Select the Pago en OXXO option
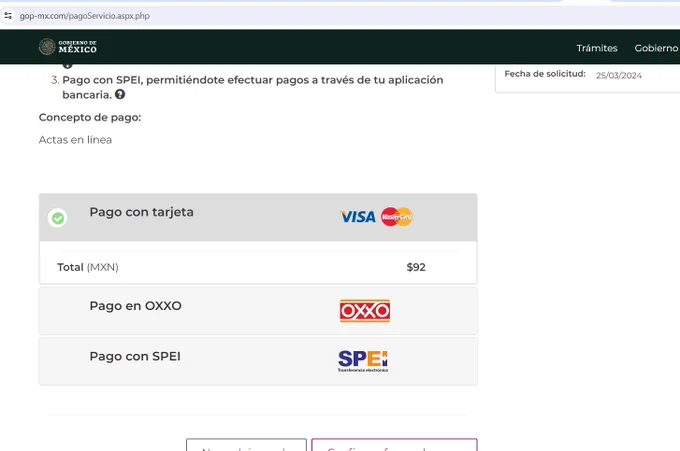The height and width of the screenshot is (451, 680). pyautogui.click(x=258, y=310)
